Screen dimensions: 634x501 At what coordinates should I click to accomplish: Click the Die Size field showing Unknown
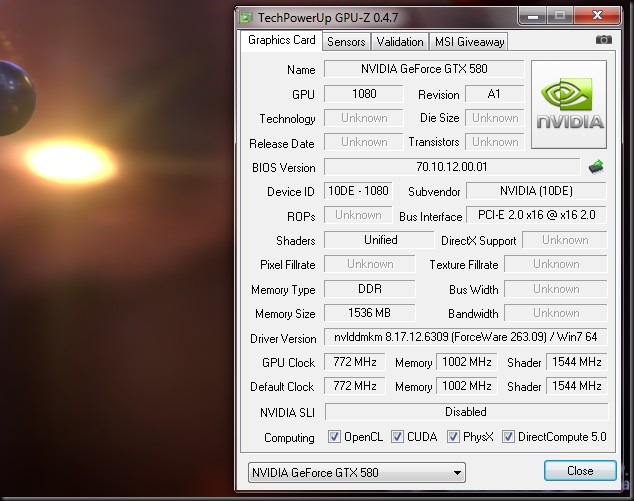(495, 118)
